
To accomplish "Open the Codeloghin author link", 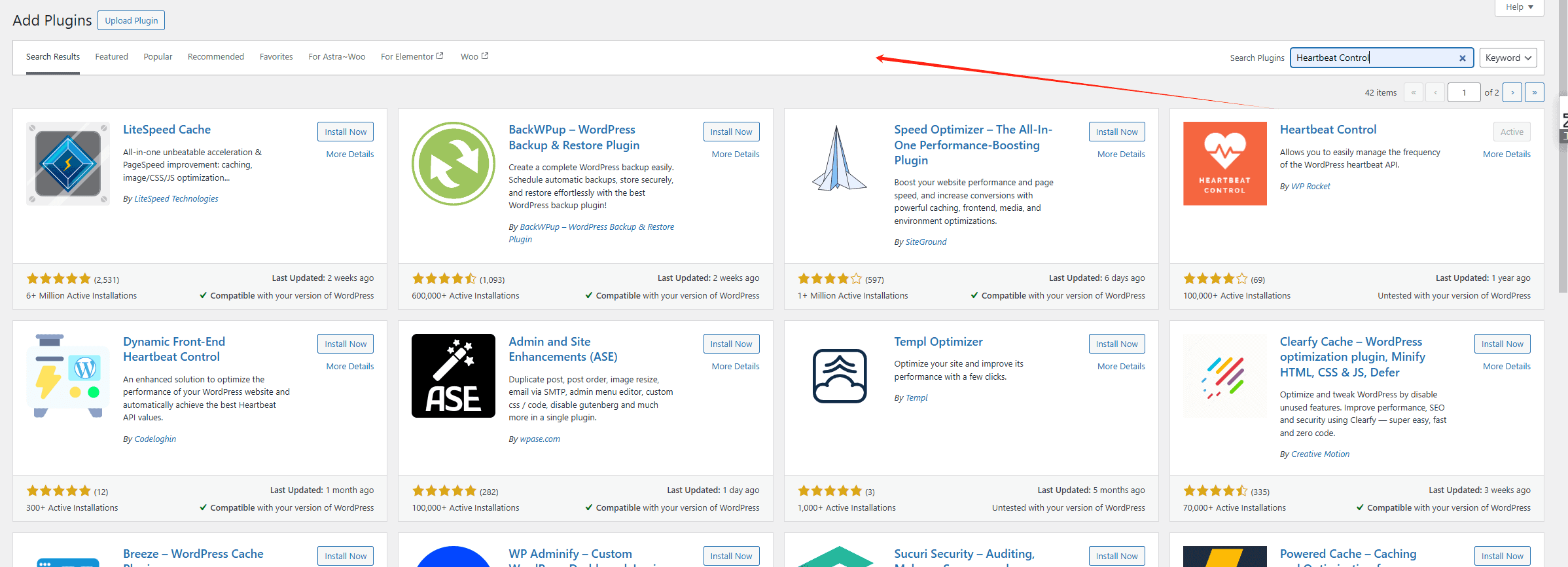I will coord(155,439).
